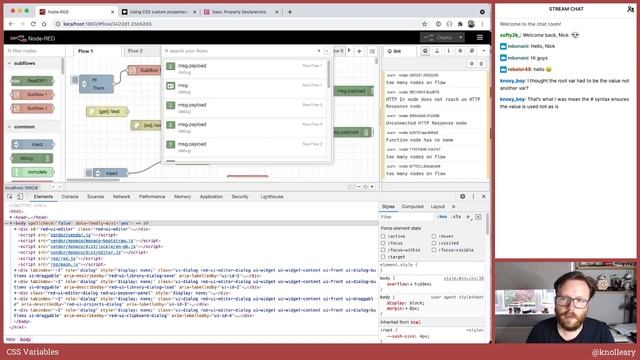Open the style.min.css source link
The width and height of the screenshot is (640, 360).
pyautogui.click(x=464, y=278)
